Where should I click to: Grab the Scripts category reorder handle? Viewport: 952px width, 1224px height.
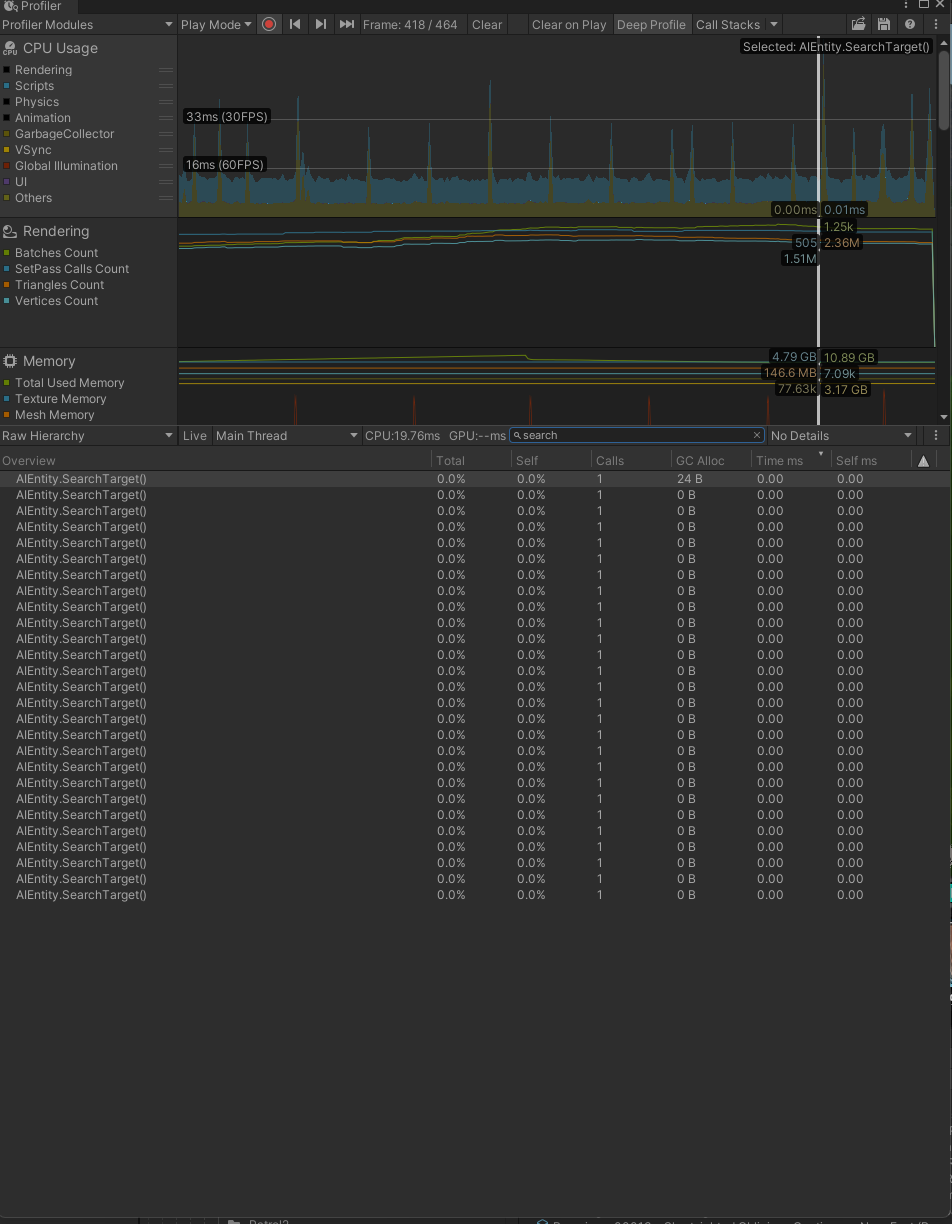click(x=166, y=86)
